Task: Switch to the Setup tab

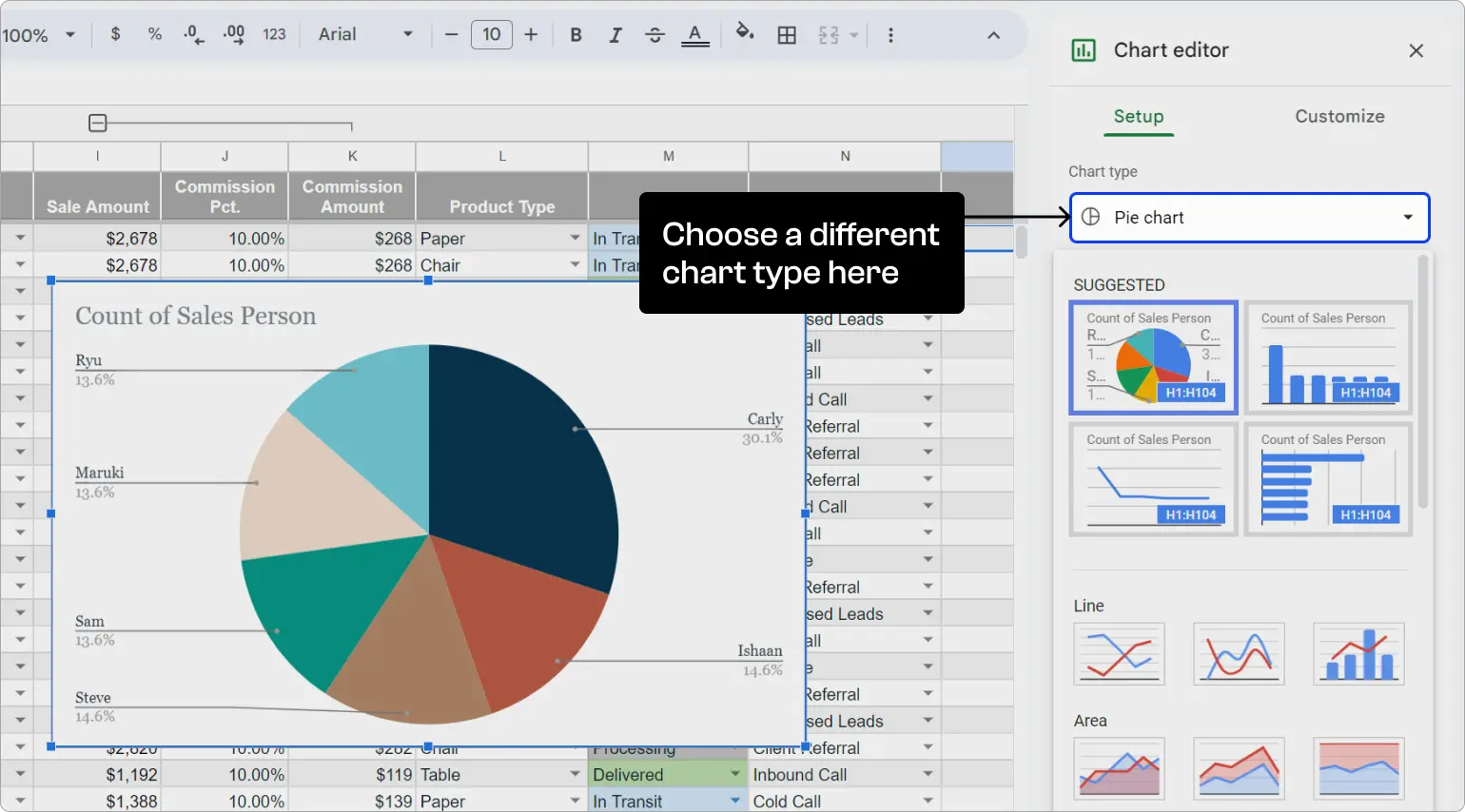Action: point(1139,116)
